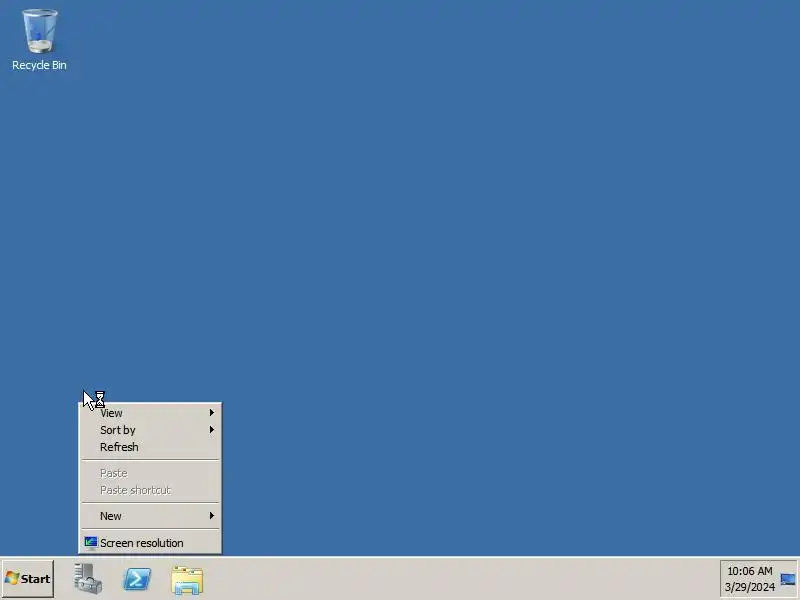Open Windows Explorer from the taskbar
The height and width of the screenshot is (600, 800).
pos(187,580)
